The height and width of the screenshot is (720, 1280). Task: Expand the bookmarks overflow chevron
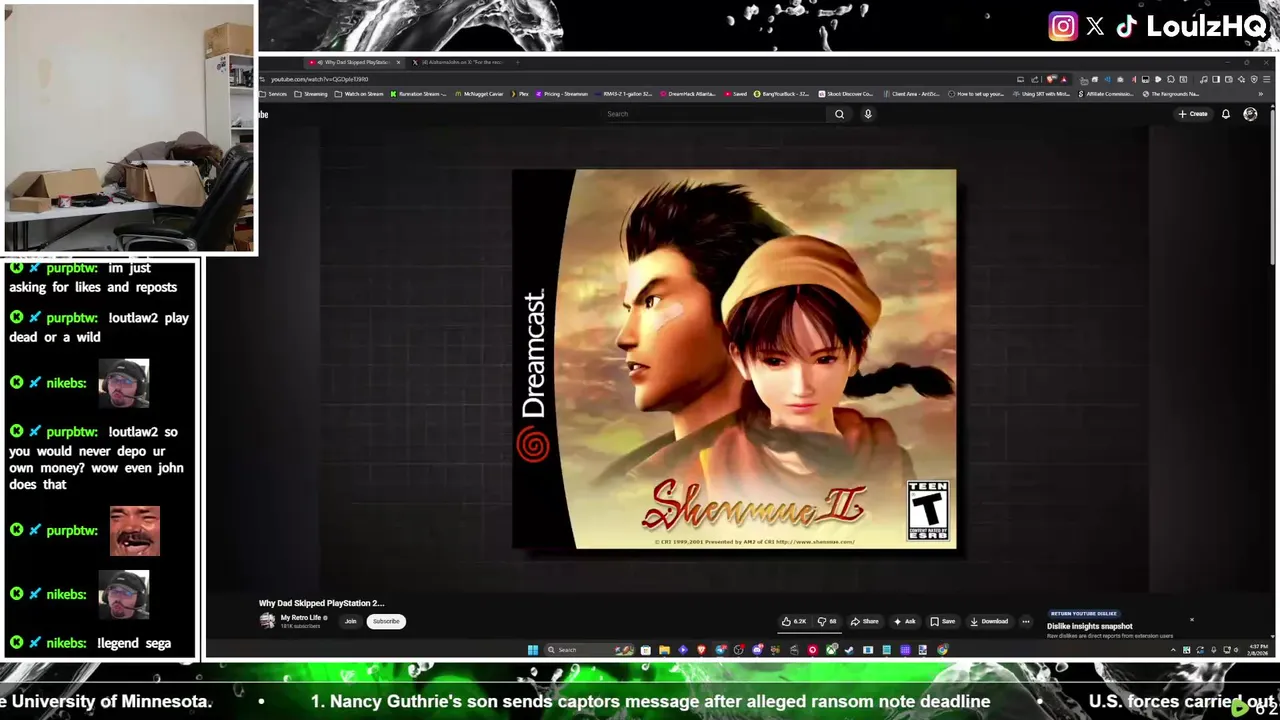pyautogui.click(x=1261, y=94)
